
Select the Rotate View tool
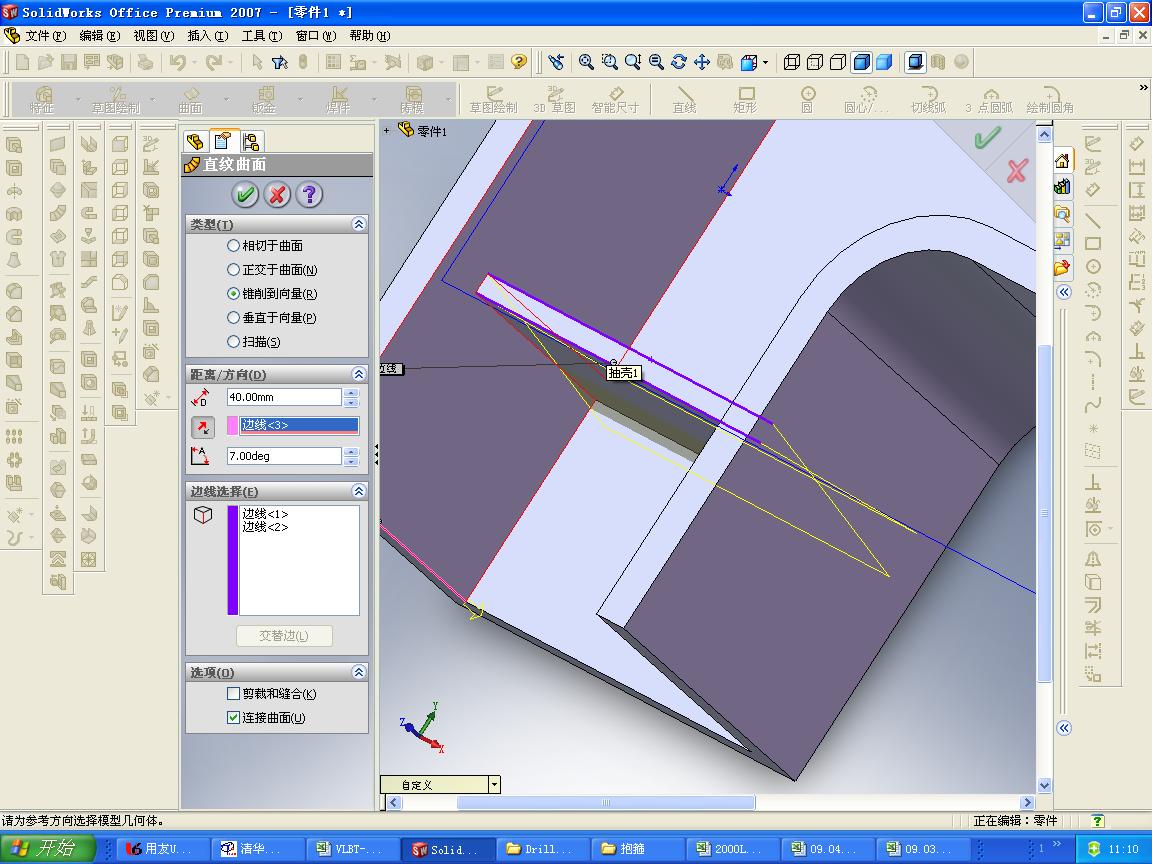[x=679, y=62]
